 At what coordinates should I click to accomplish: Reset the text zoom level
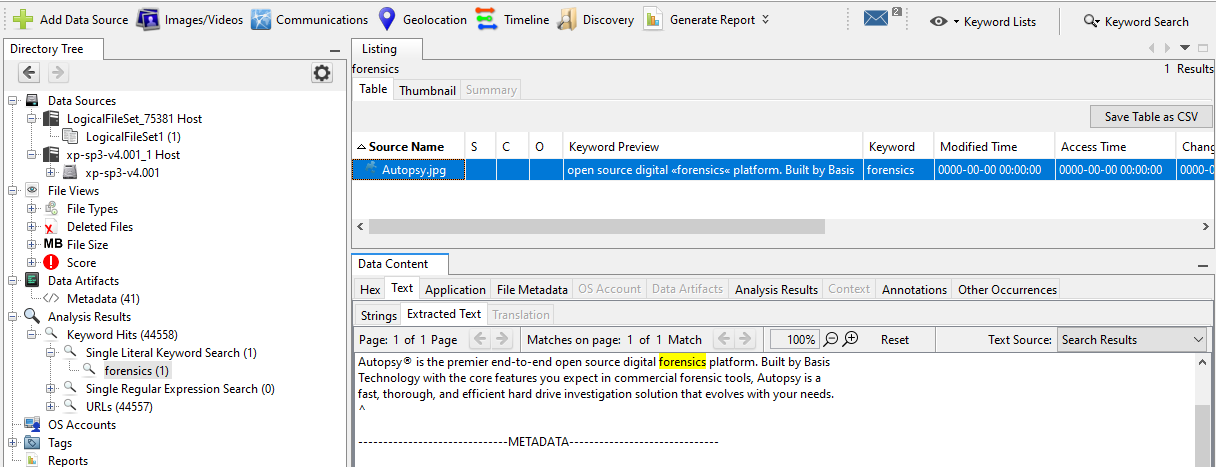[894, 340]
